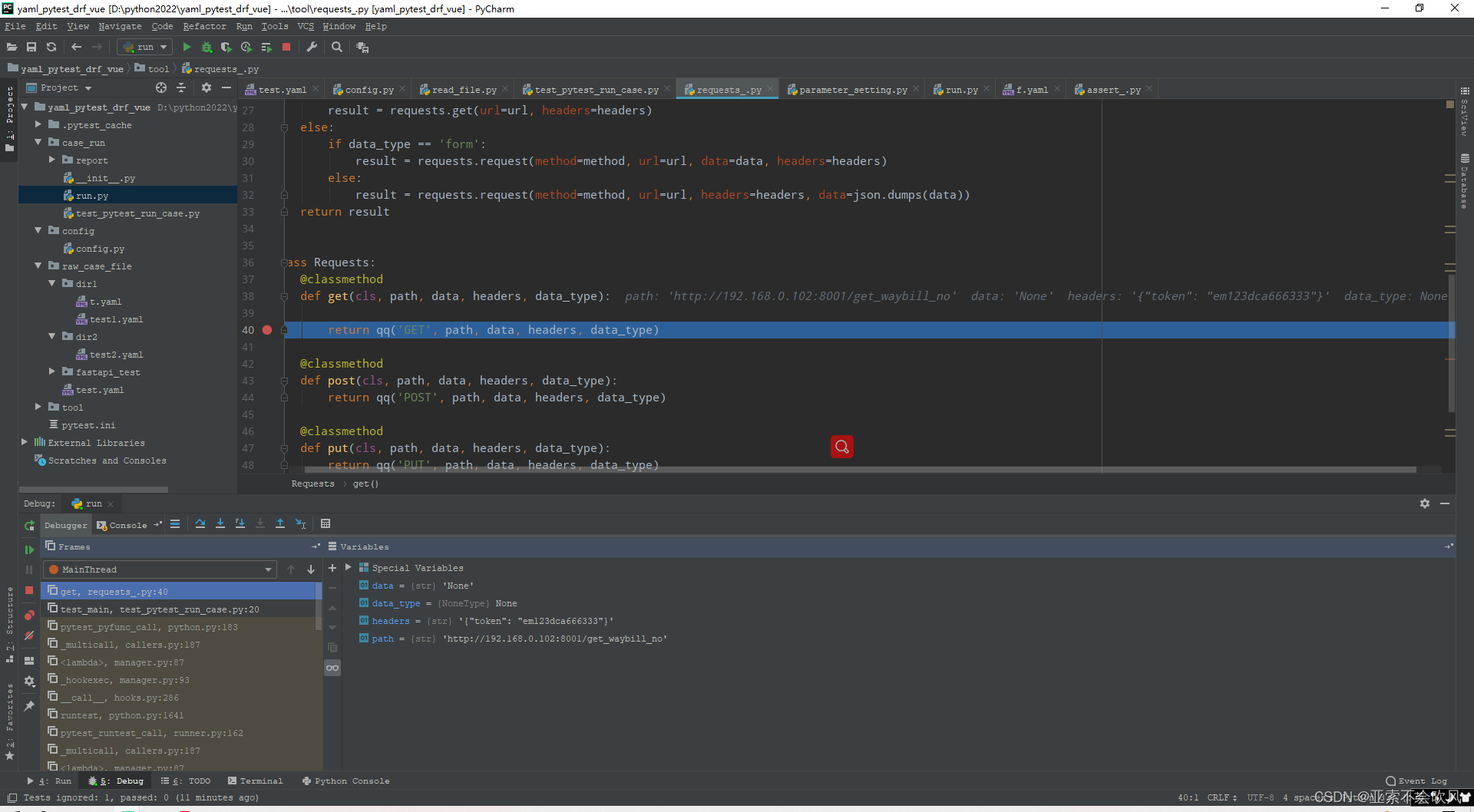Switch to parameter_setting.py tab
Viewport: 1474px width, 812px height.
point(853,90)
